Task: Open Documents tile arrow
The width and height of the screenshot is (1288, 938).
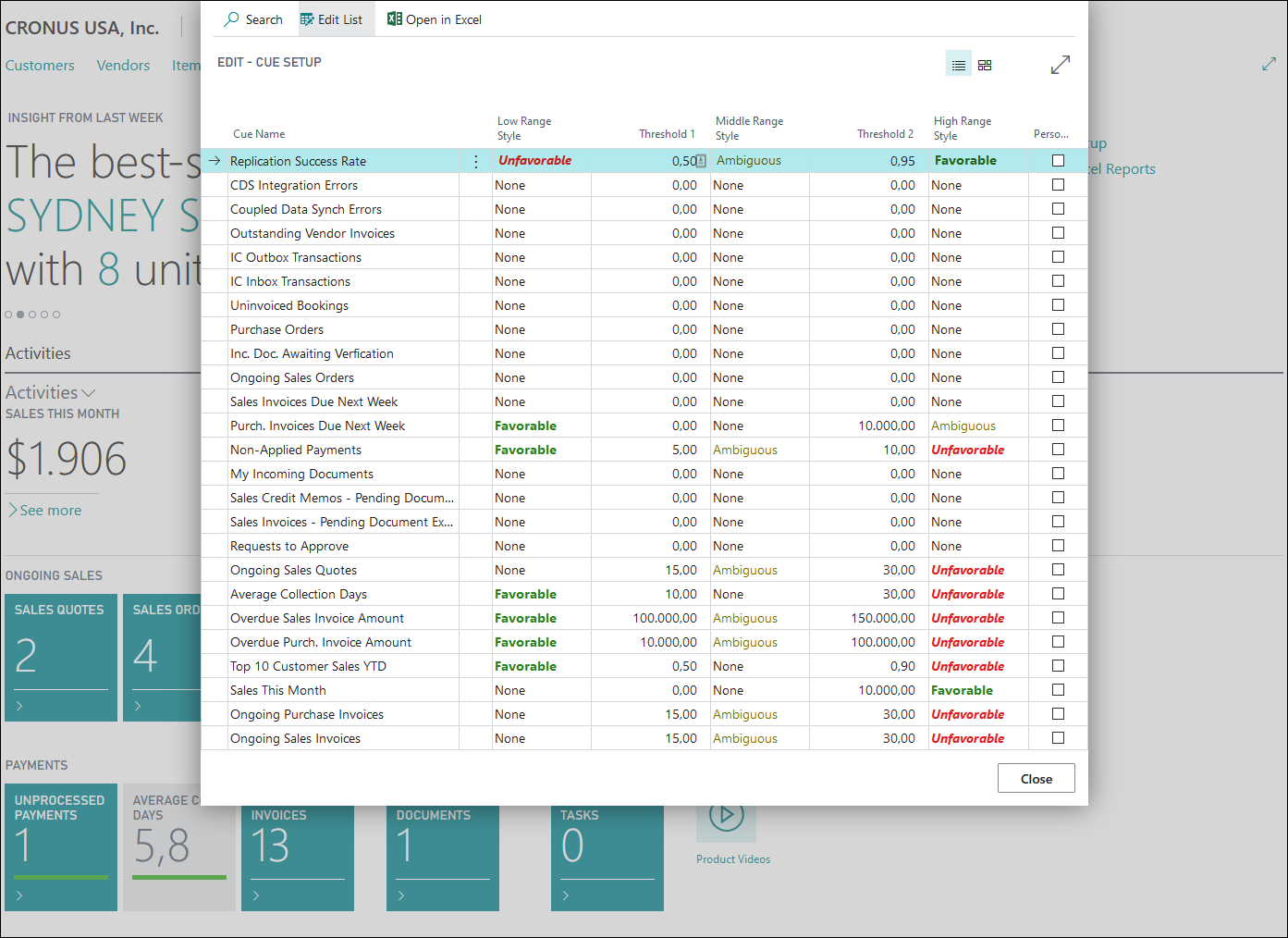Action: click(x=402, y=895)
